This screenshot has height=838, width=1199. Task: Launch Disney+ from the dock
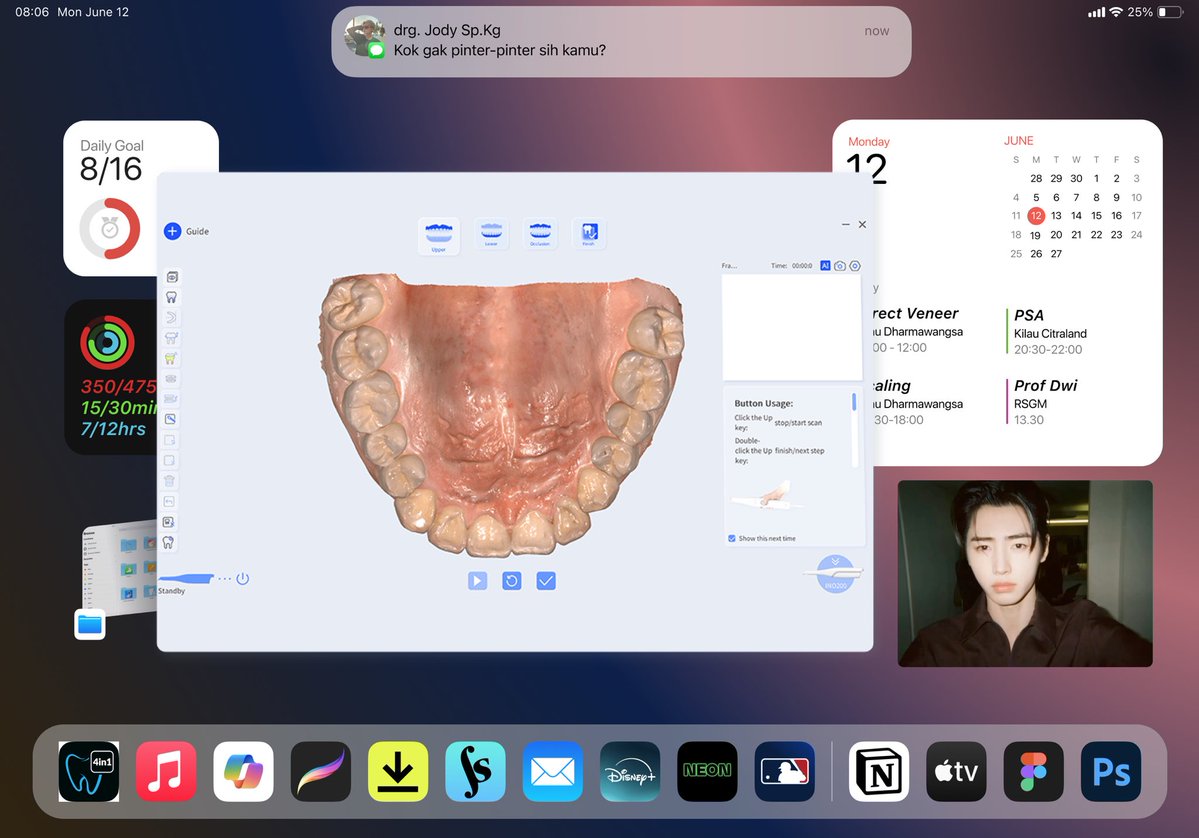click(x=629, y=771)
